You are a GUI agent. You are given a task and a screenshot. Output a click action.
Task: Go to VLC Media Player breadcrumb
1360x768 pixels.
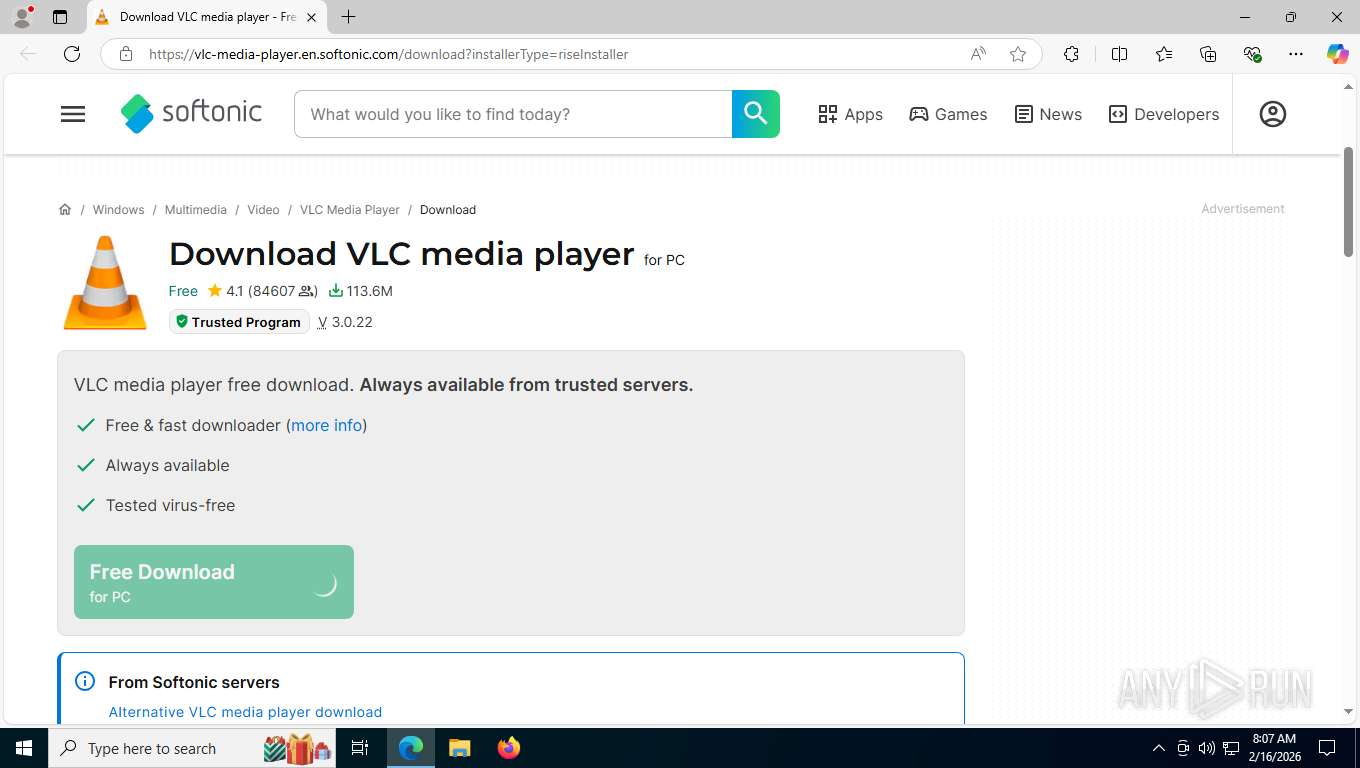(x=349, y=210)
